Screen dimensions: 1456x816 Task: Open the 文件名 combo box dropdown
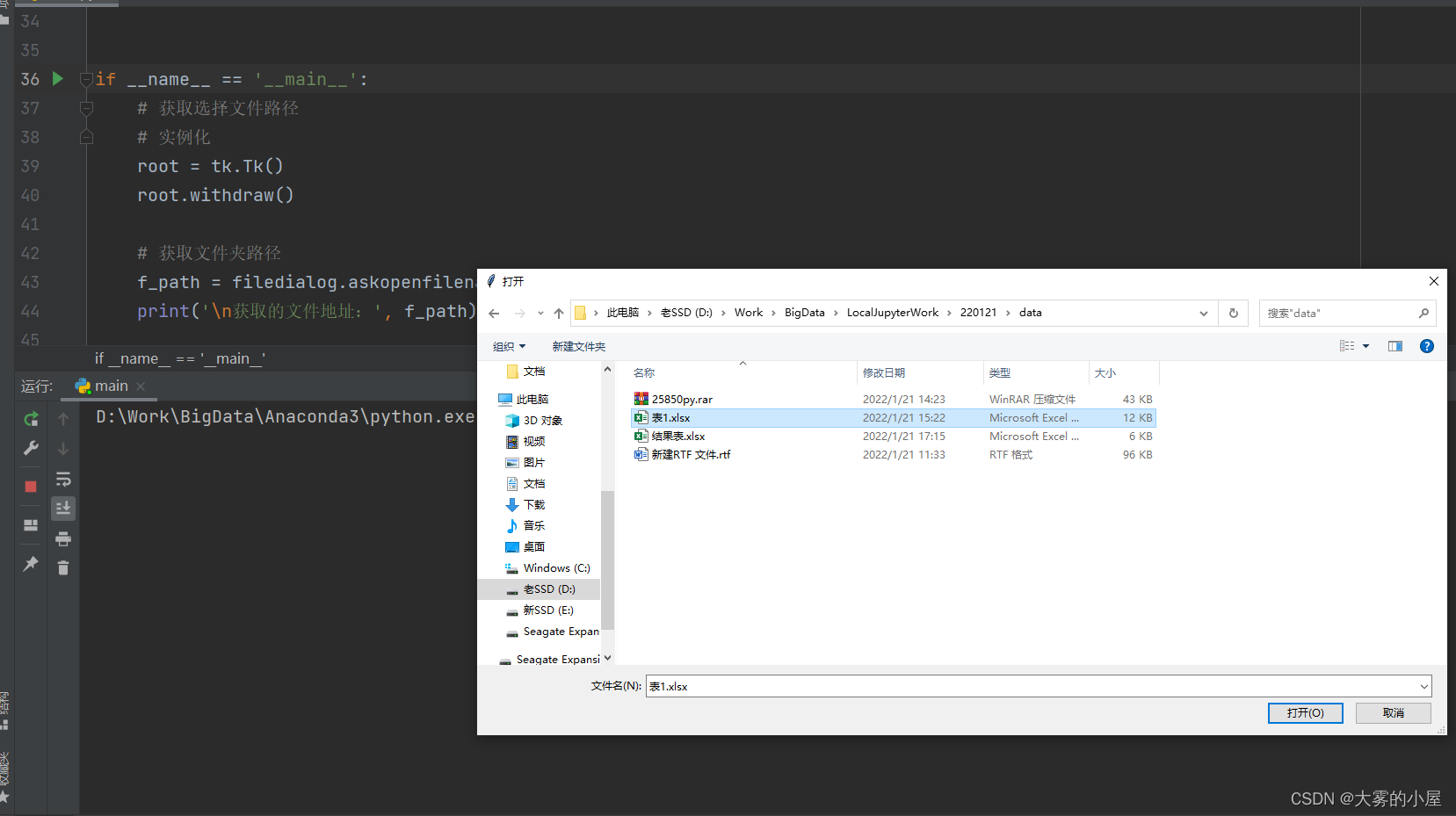pos(1423,687)
